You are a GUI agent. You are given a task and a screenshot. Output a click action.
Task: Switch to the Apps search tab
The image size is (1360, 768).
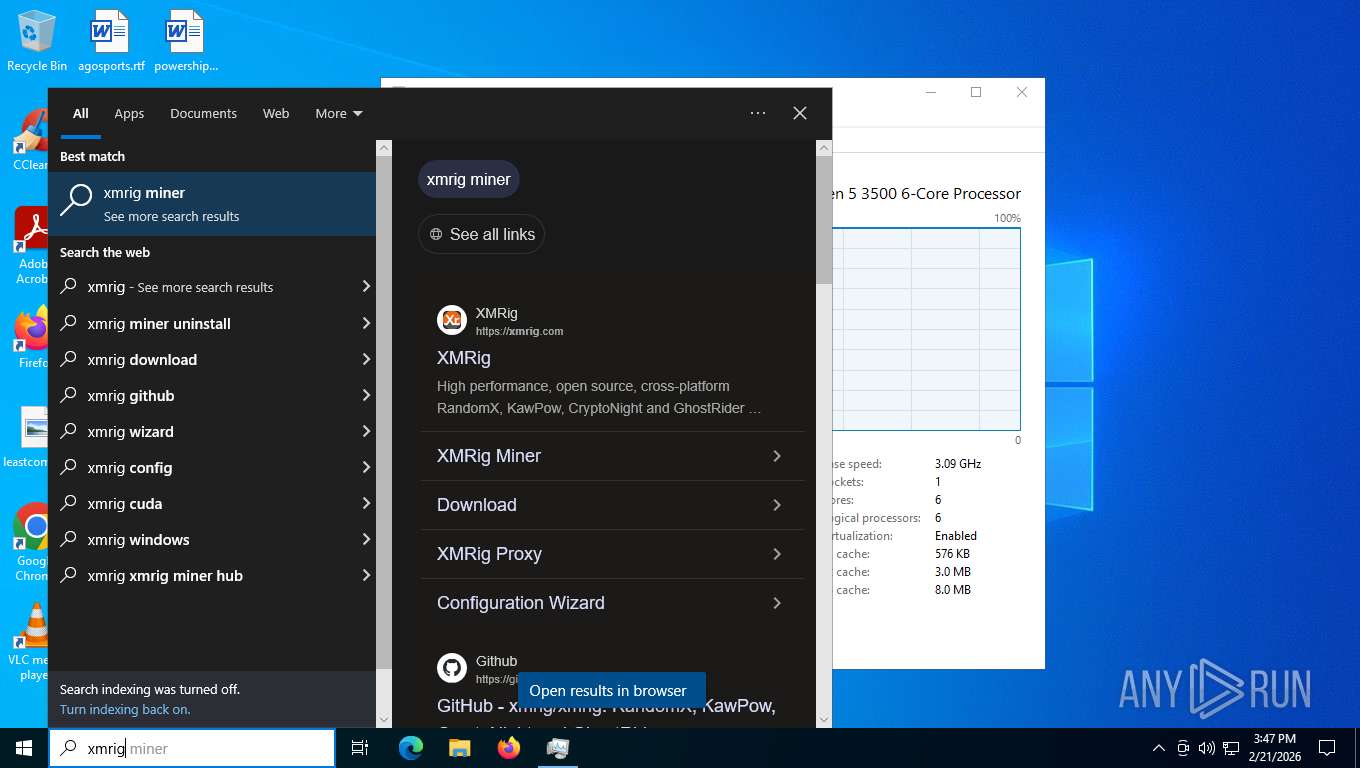point(129,114)
